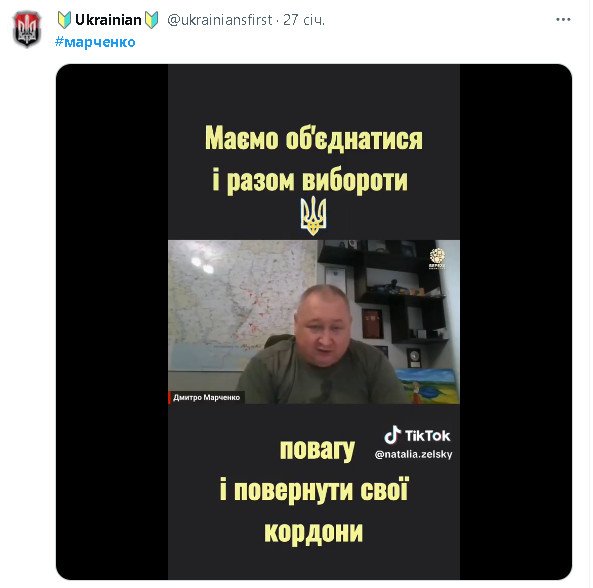
Task: Click the word "повагу" in the video
Action: [317, 449]
